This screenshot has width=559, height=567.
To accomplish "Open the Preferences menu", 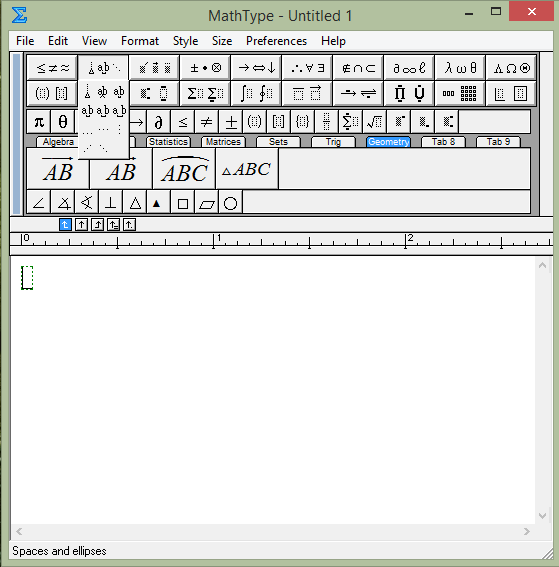I will pyautogui.click(x=277, y=41).
